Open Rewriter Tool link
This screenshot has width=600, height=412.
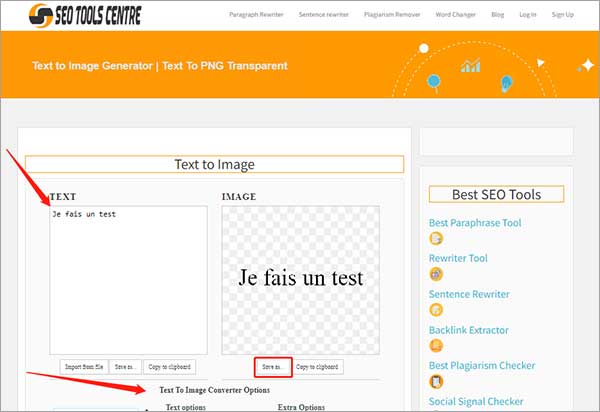point(458,258)
